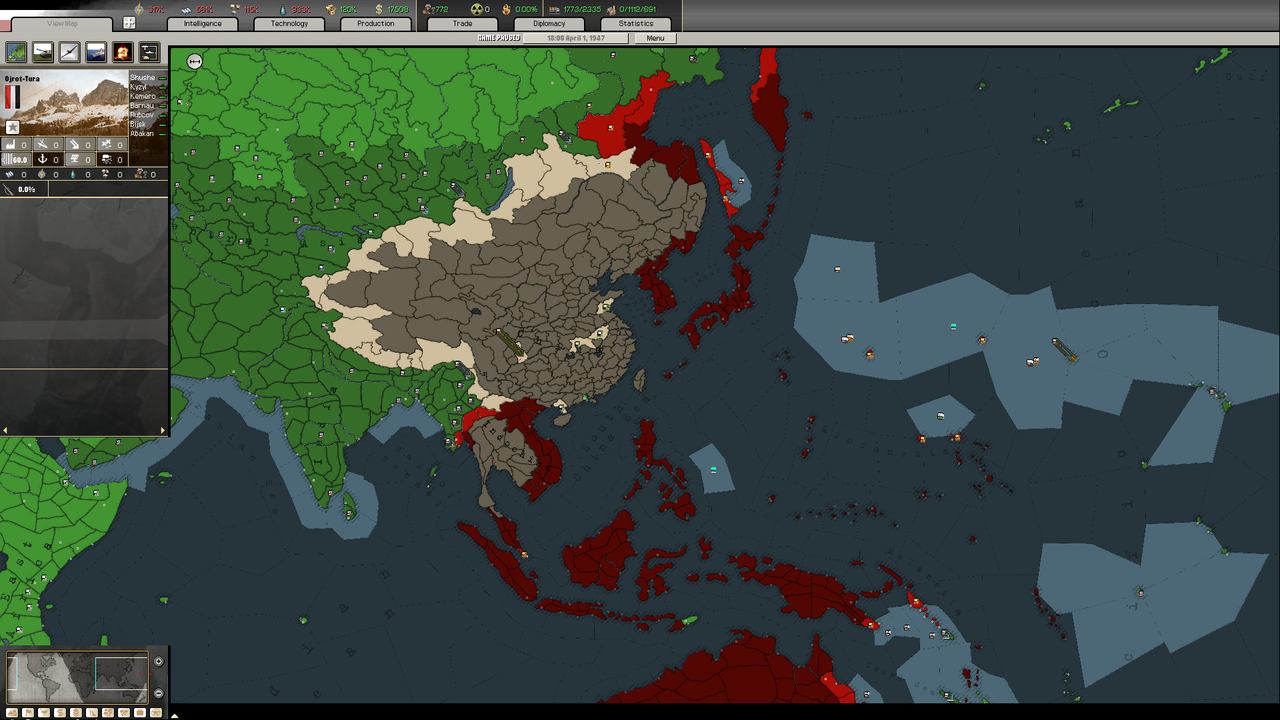
Task: Click the rifle partisan 0.0% icon
Action: [10, 189]
